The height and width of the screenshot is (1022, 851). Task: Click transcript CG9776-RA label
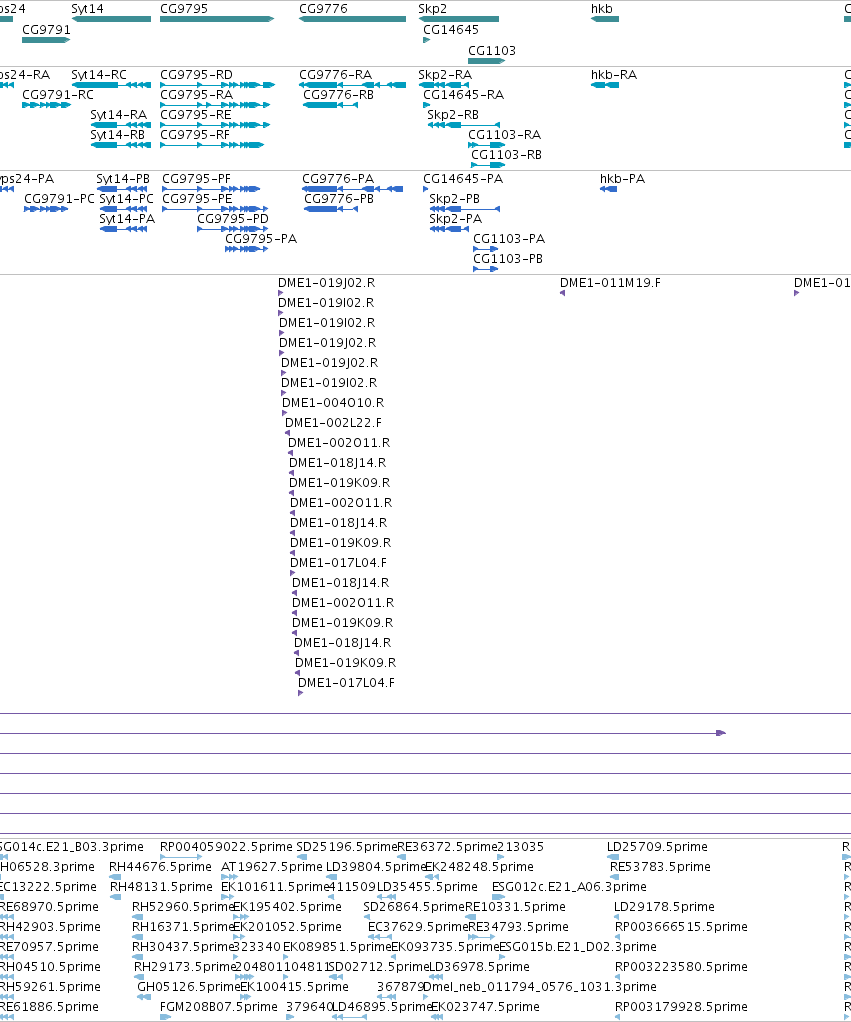336,74
